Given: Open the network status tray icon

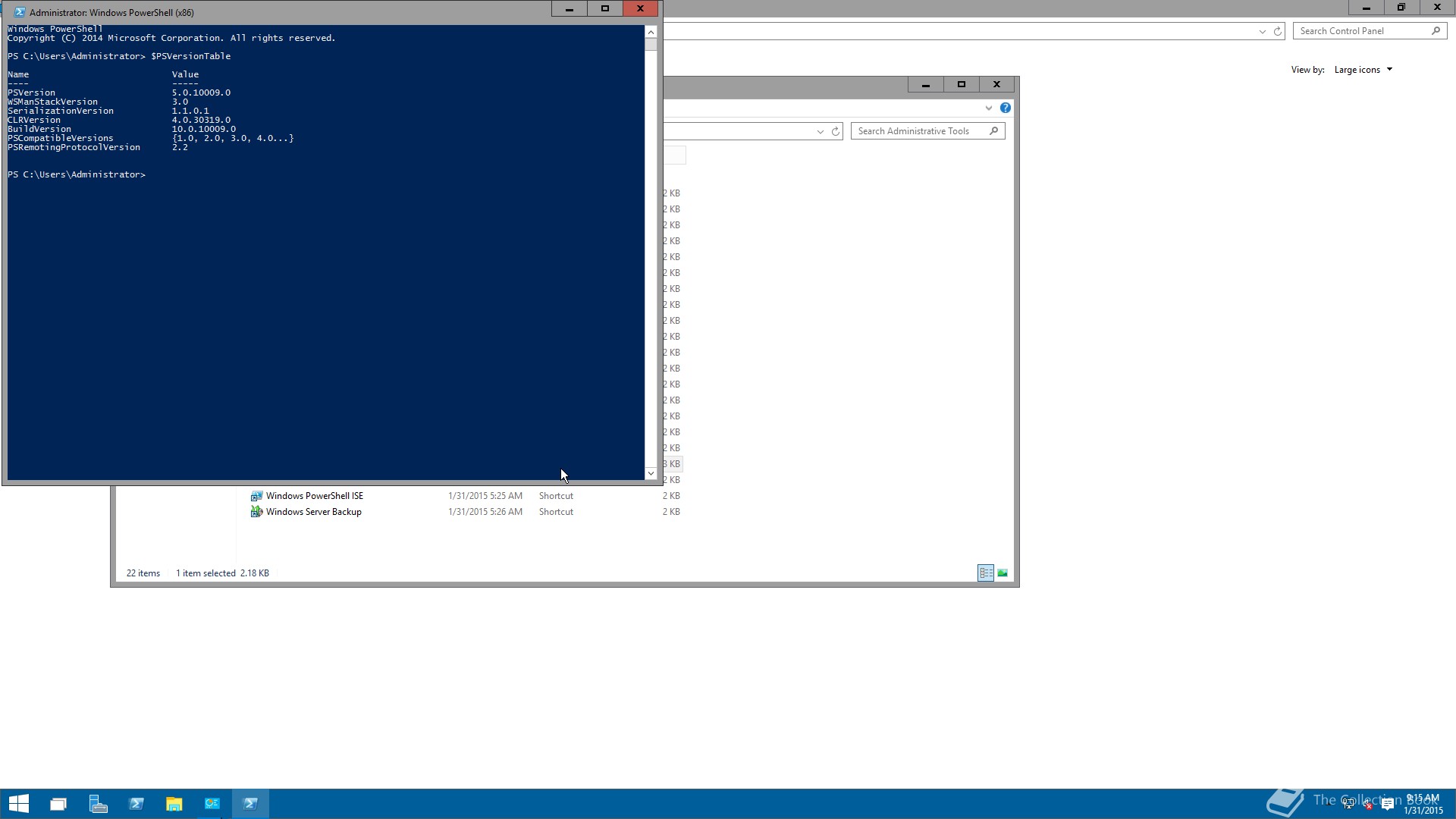Looking at the screenshot, I should [x=1348, y=805].
